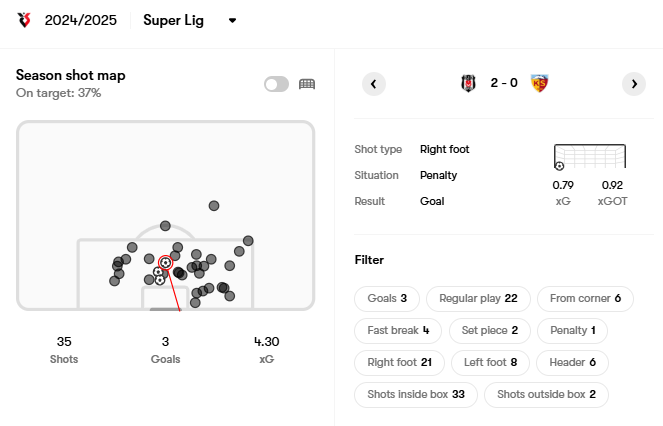Click the goal-frame view icon beside toggle
Image resolution: width=663 pixels, height=426 pixels.
307,84
